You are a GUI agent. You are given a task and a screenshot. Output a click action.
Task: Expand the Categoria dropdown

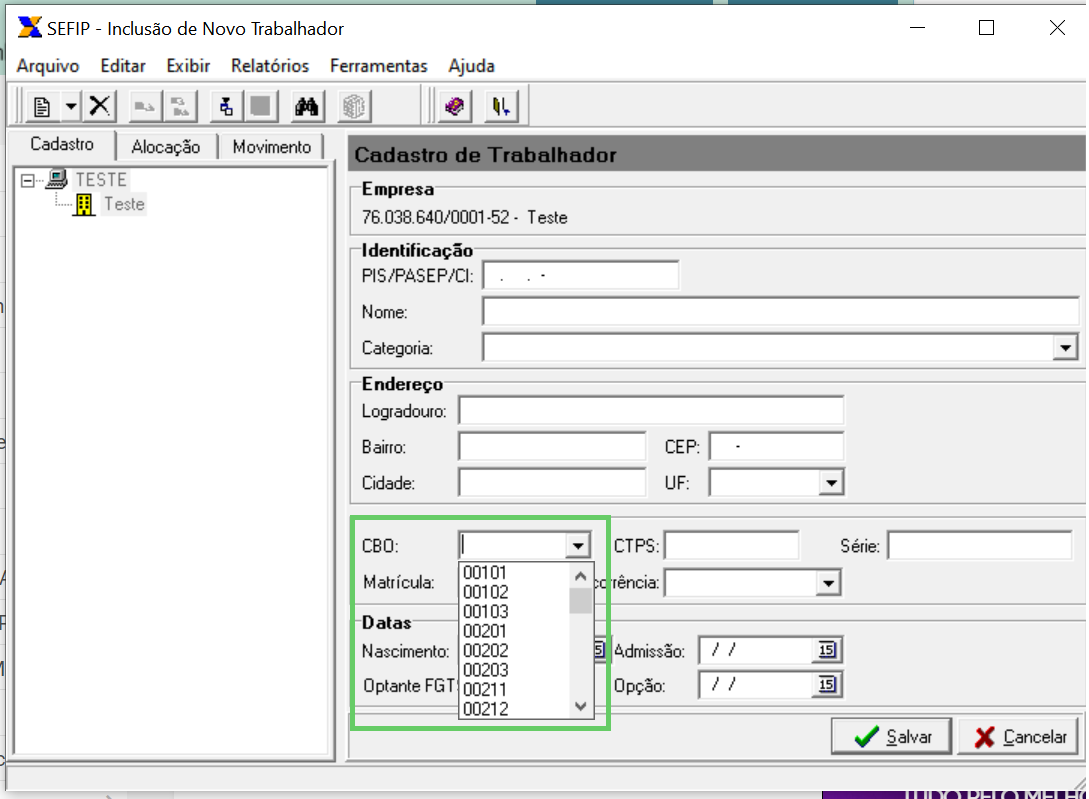(1065, 347)
